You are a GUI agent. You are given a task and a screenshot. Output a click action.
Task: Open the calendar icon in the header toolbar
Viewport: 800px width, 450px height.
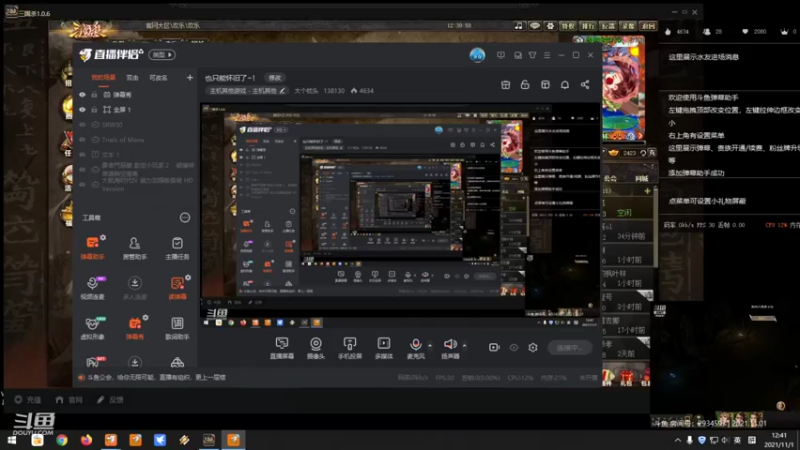[505, 85]
